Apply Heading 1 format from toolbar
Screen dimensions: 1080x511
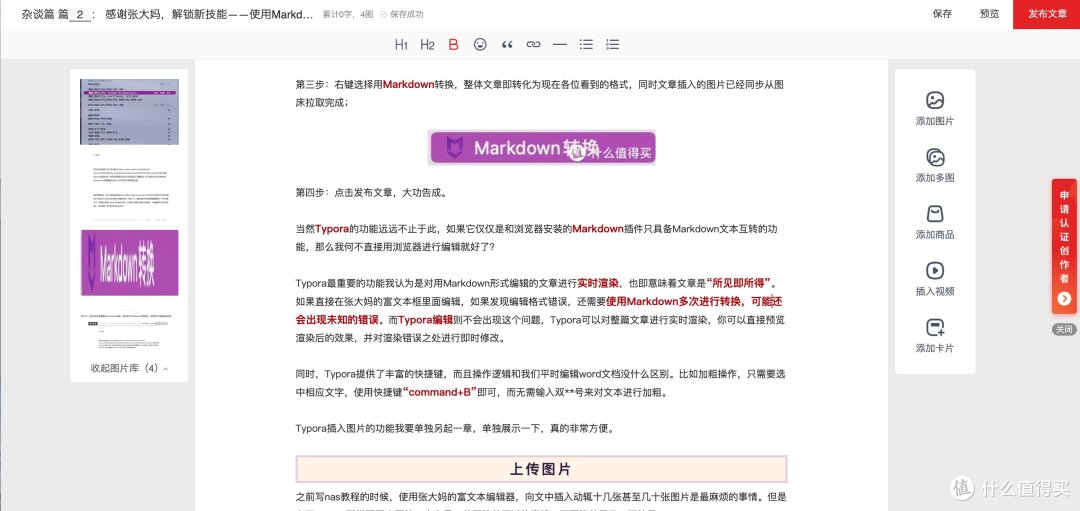coord(401,45)
